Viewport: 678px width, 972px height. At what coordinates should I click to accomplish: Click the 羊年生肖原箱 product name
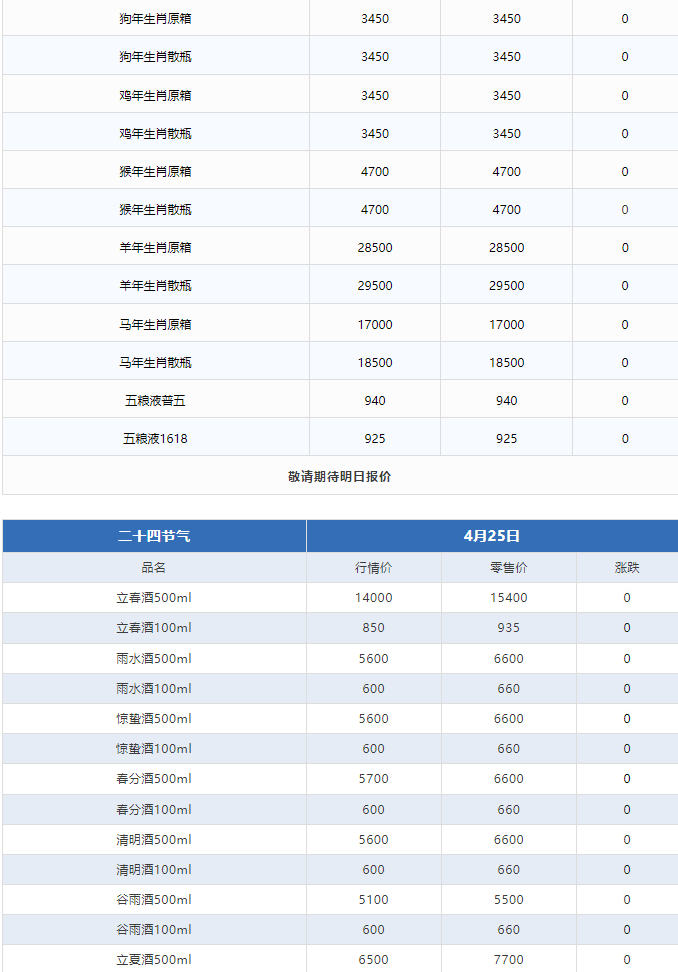click(x=155, y=247)
